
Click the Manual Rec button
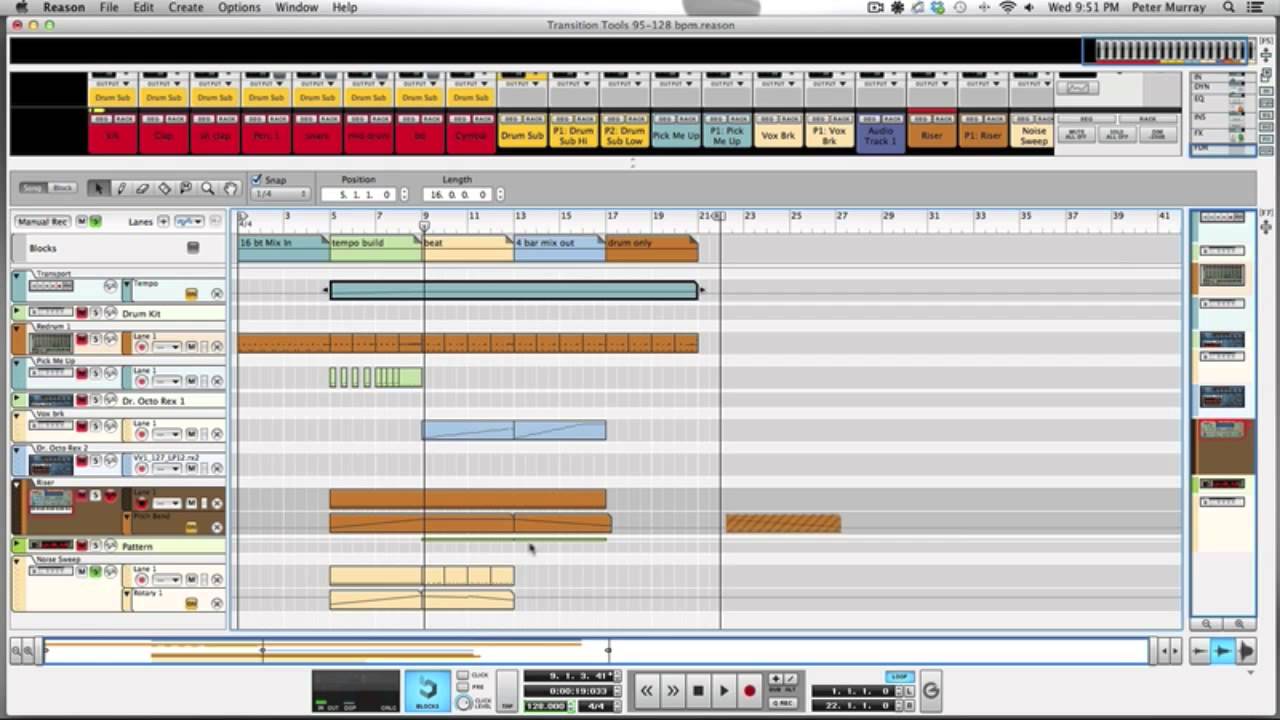[42, 221]
